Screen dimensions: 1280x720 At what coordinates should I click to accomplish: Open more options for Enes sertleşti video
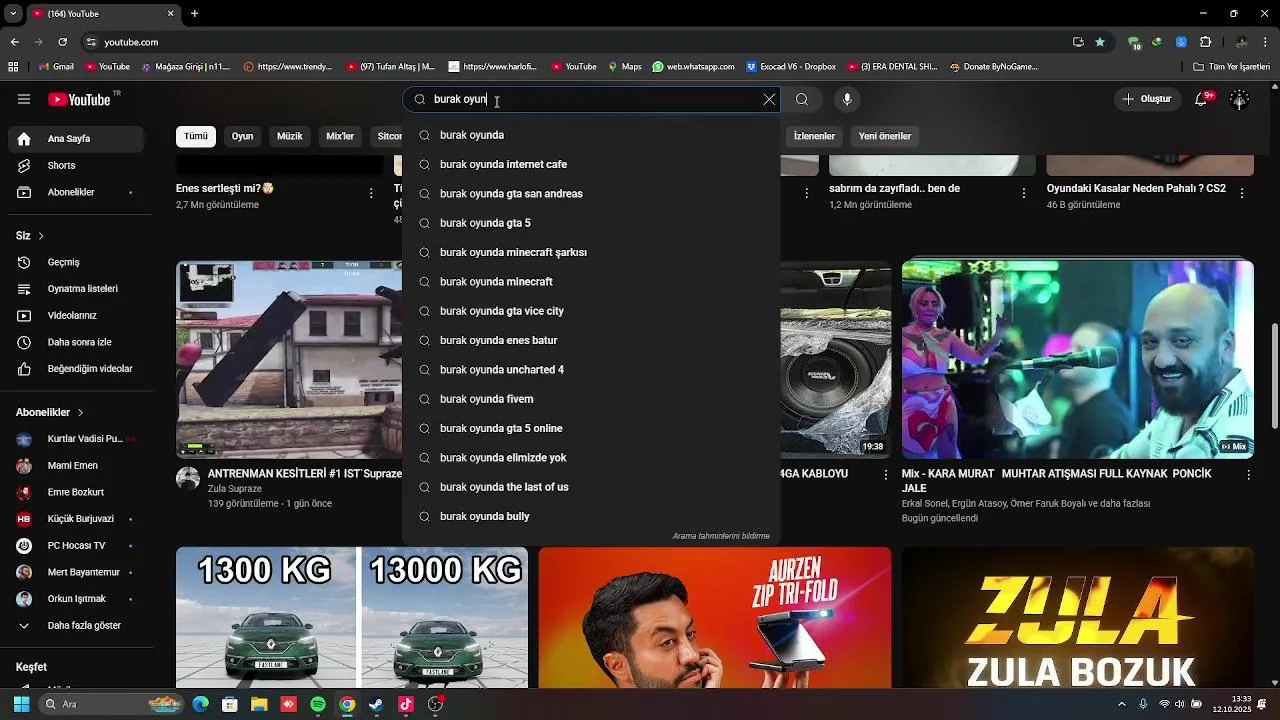[x=371, y=193]
